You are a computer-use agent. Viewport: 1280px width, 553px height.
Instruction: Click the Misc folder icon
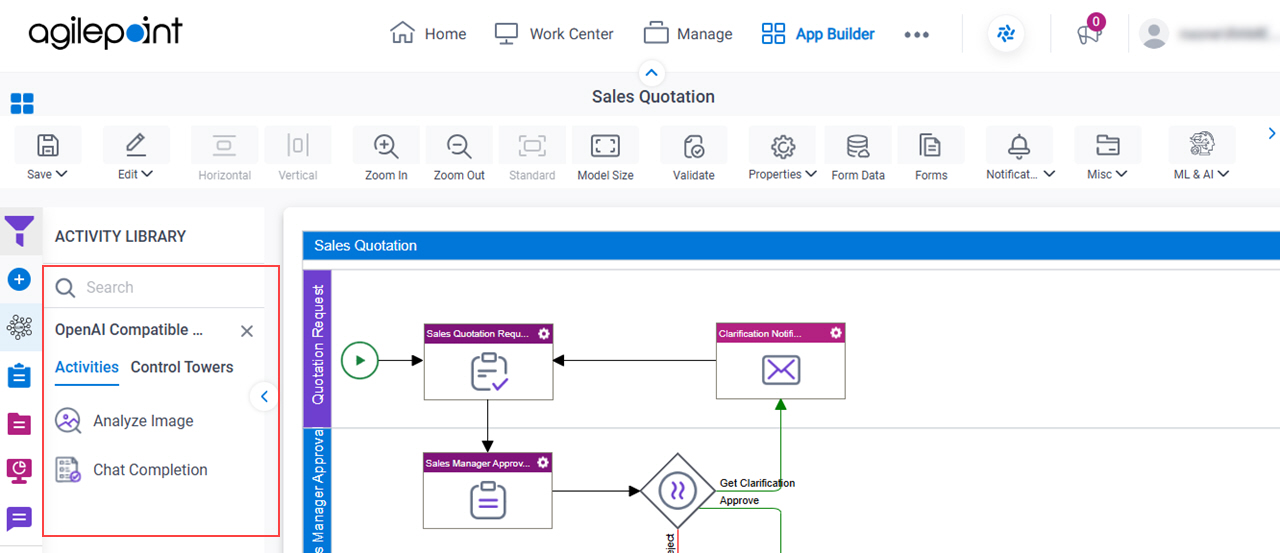point(1107,146)
